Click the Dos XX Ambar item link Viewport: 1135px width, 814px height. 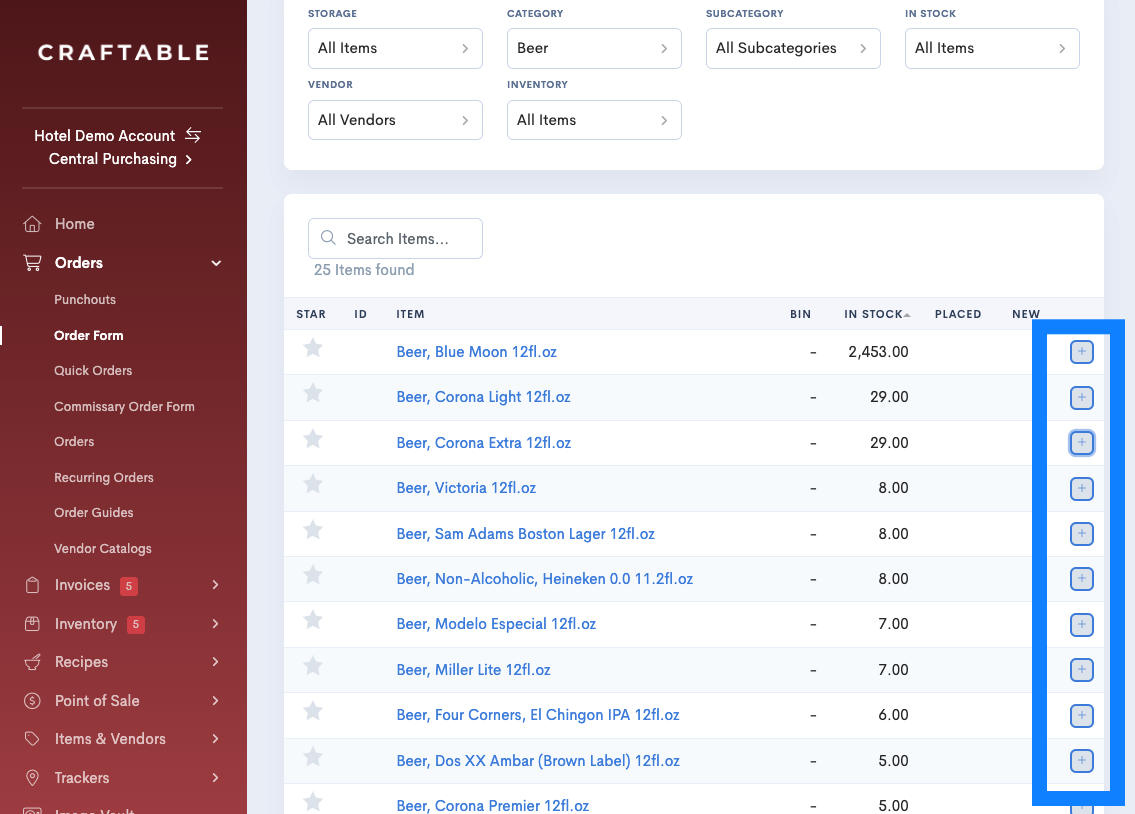(x=538, y=761)
